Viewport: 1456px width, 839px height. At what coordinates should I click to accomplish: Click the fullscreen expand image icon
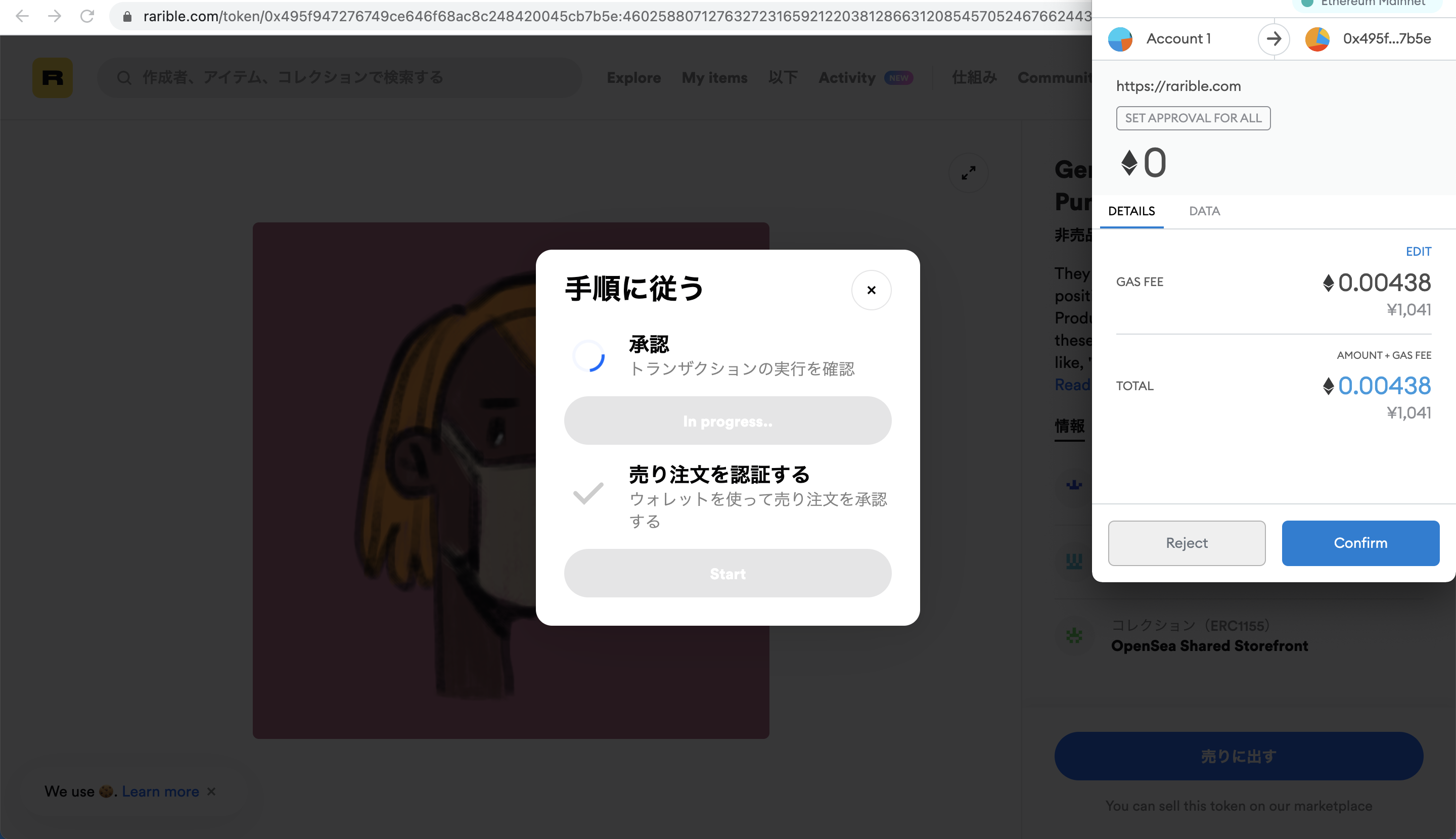968,173
